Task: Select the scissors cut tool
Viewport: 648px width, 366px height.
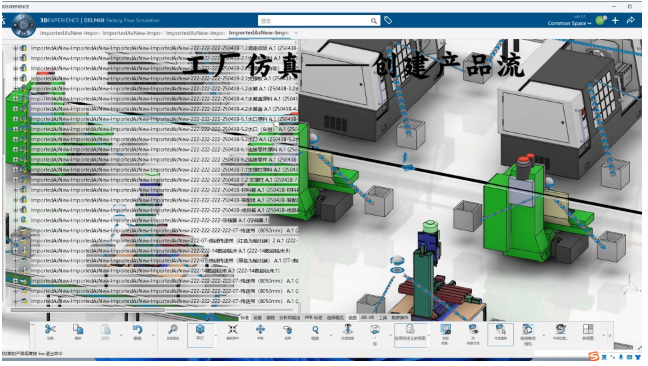Action: (x=50, y=332)
